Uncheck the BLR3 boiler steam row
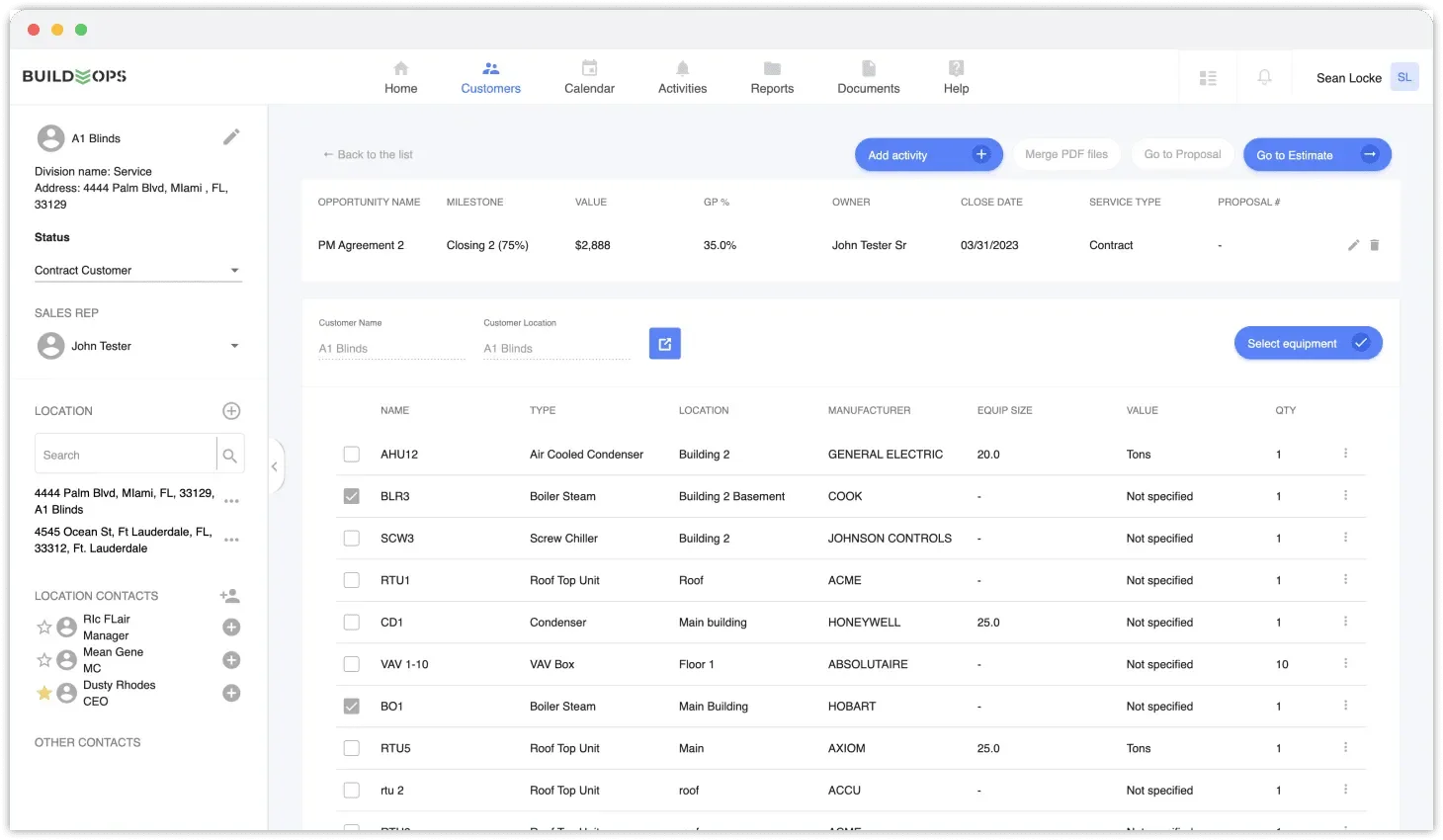Viewport: 1443px width, 840px height. pos(351,495)
